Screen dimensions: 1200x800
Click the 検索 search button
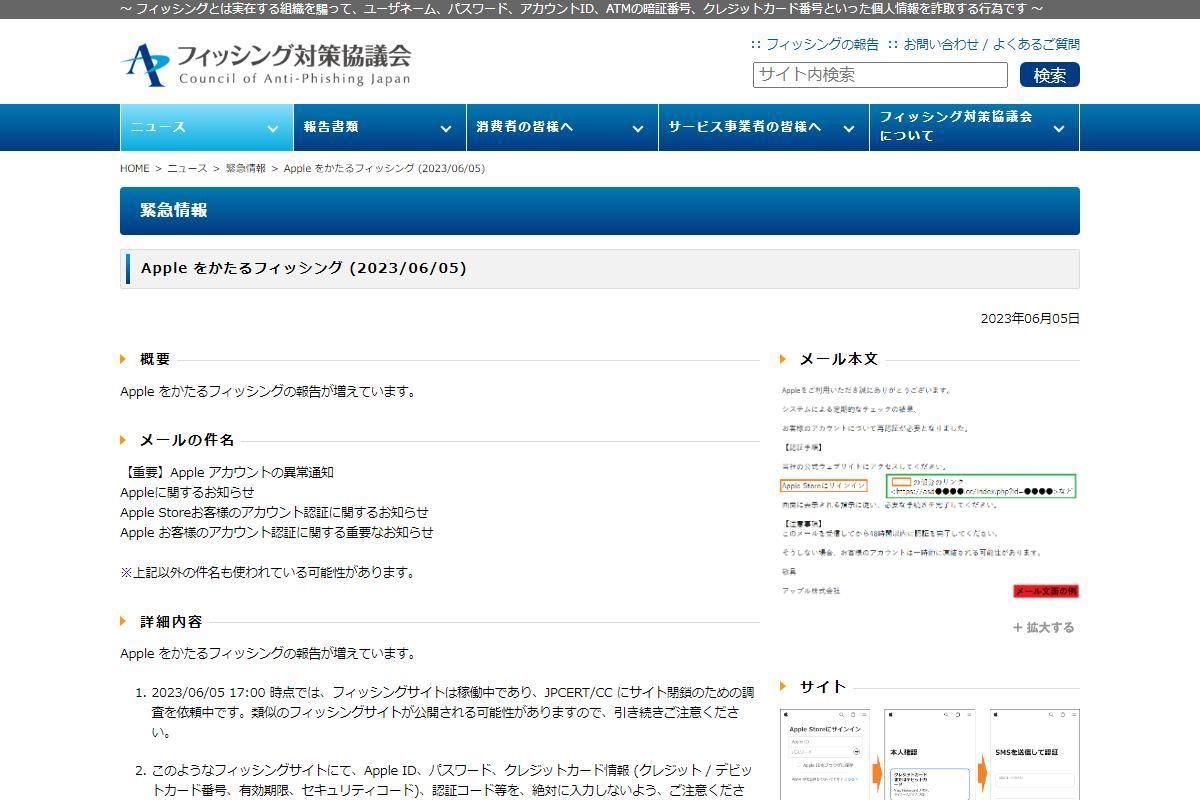coord(1050,75)
